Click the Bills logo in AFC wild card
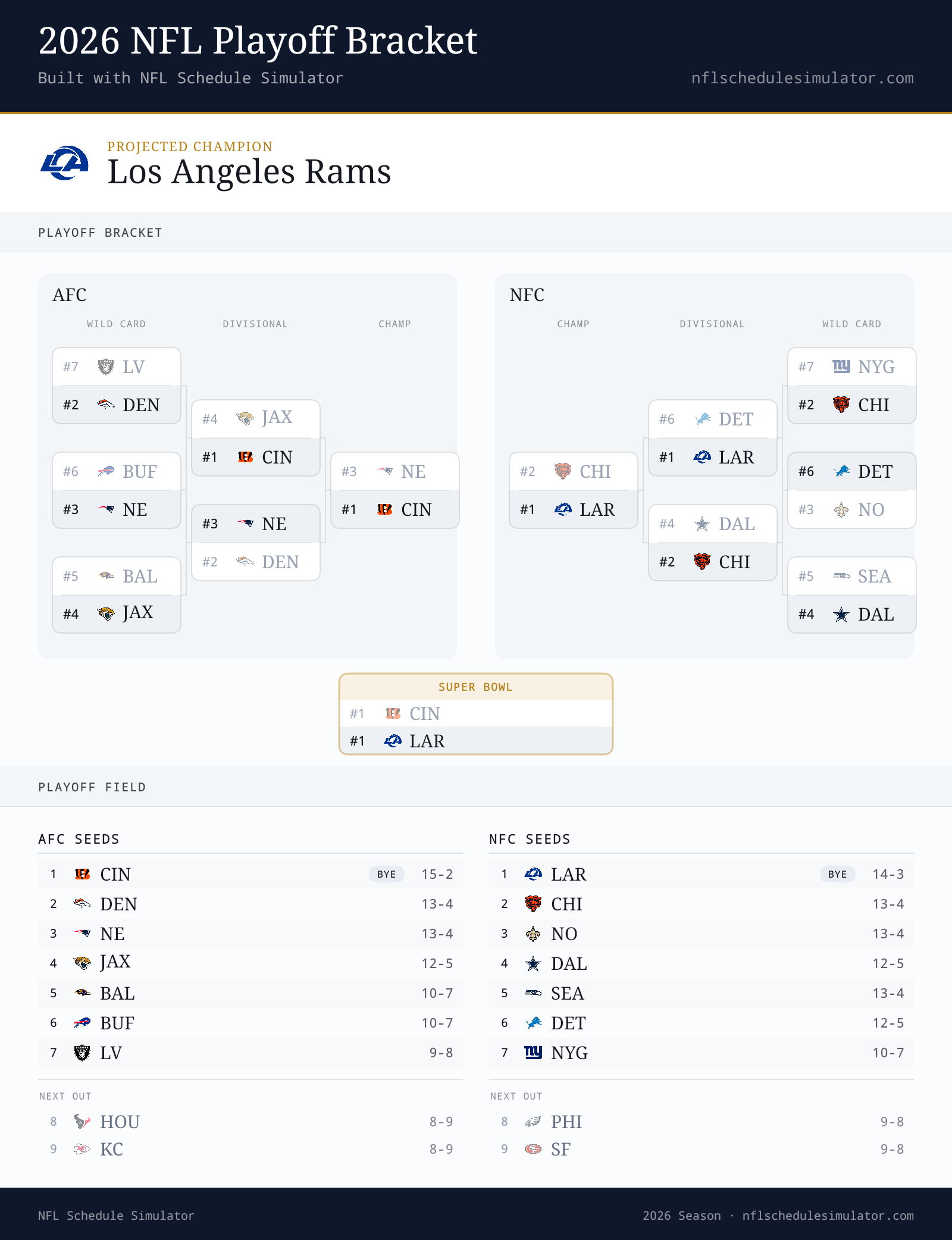The image size is (952, 1240). 106,471
